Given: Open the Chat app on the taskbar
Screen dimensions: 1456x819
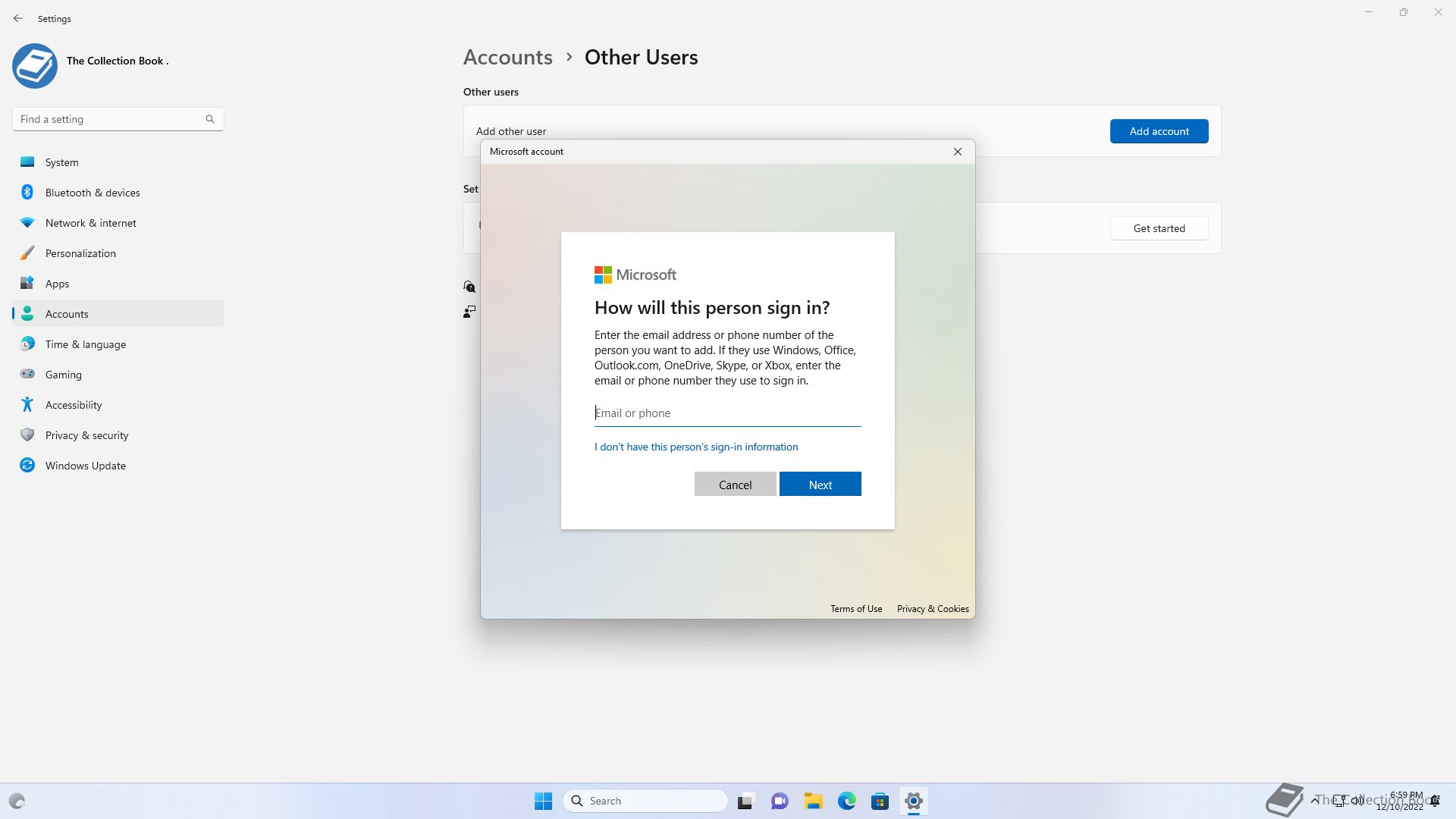Looking at the screenshot, I should point(780,801).
